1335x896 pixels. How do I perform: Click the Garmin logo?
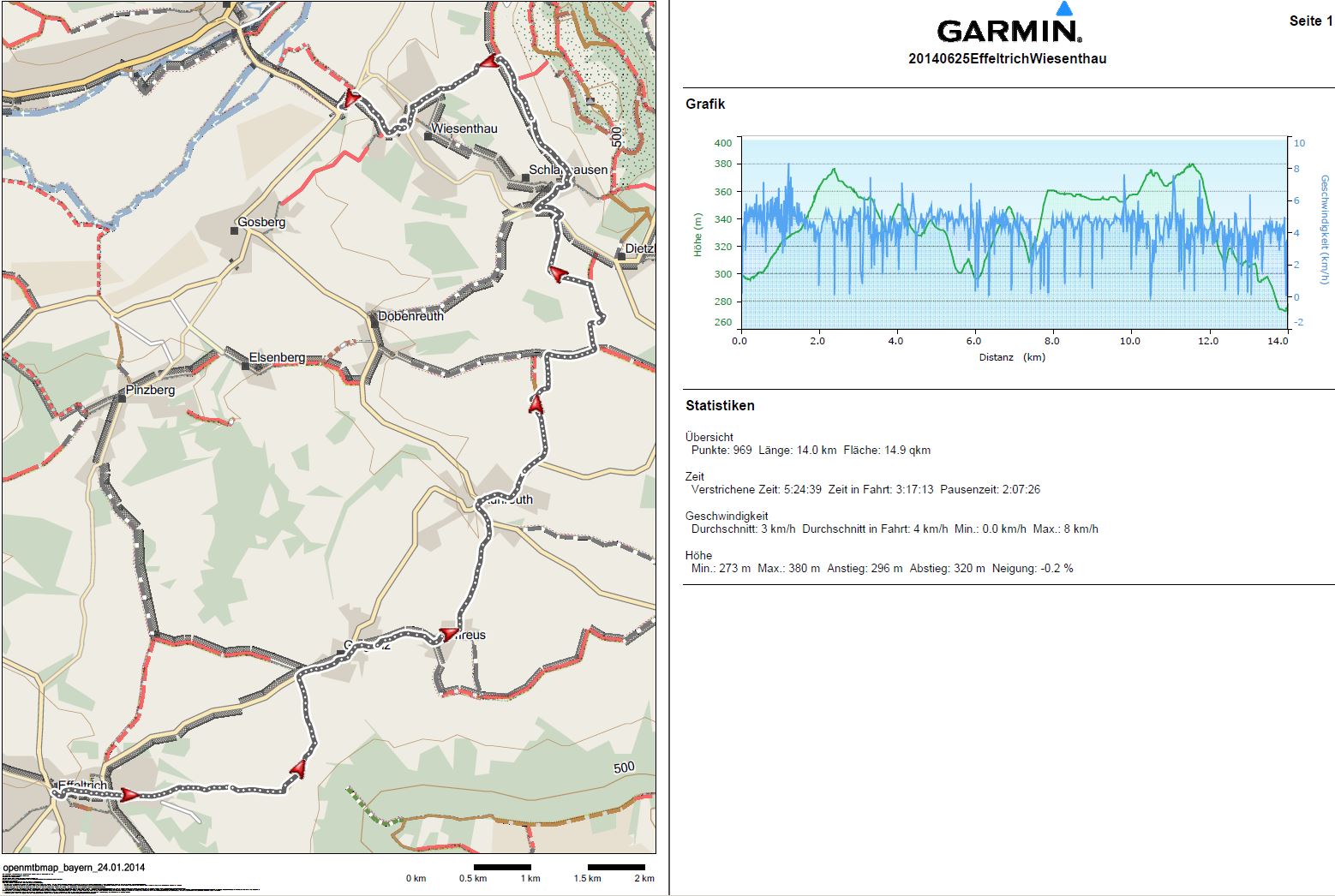(x=1009, y=32)
